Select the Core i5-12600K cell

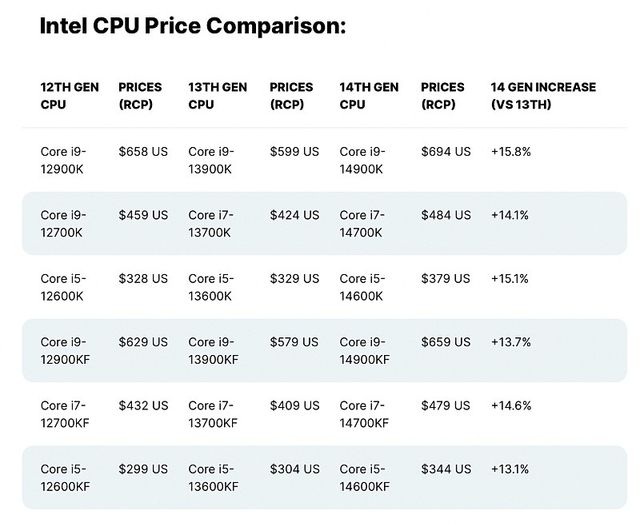63,287
